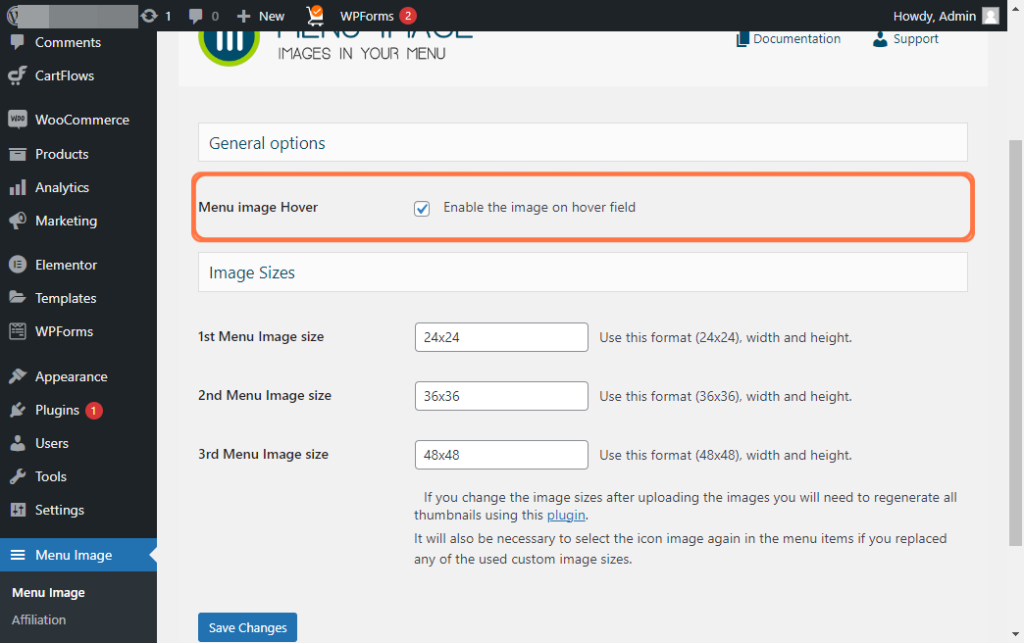This screenshot has height=643, width=1024.
Task: Click the WordPress logo in admin bar
Action: pyautogui.click(x=12, y=16)
